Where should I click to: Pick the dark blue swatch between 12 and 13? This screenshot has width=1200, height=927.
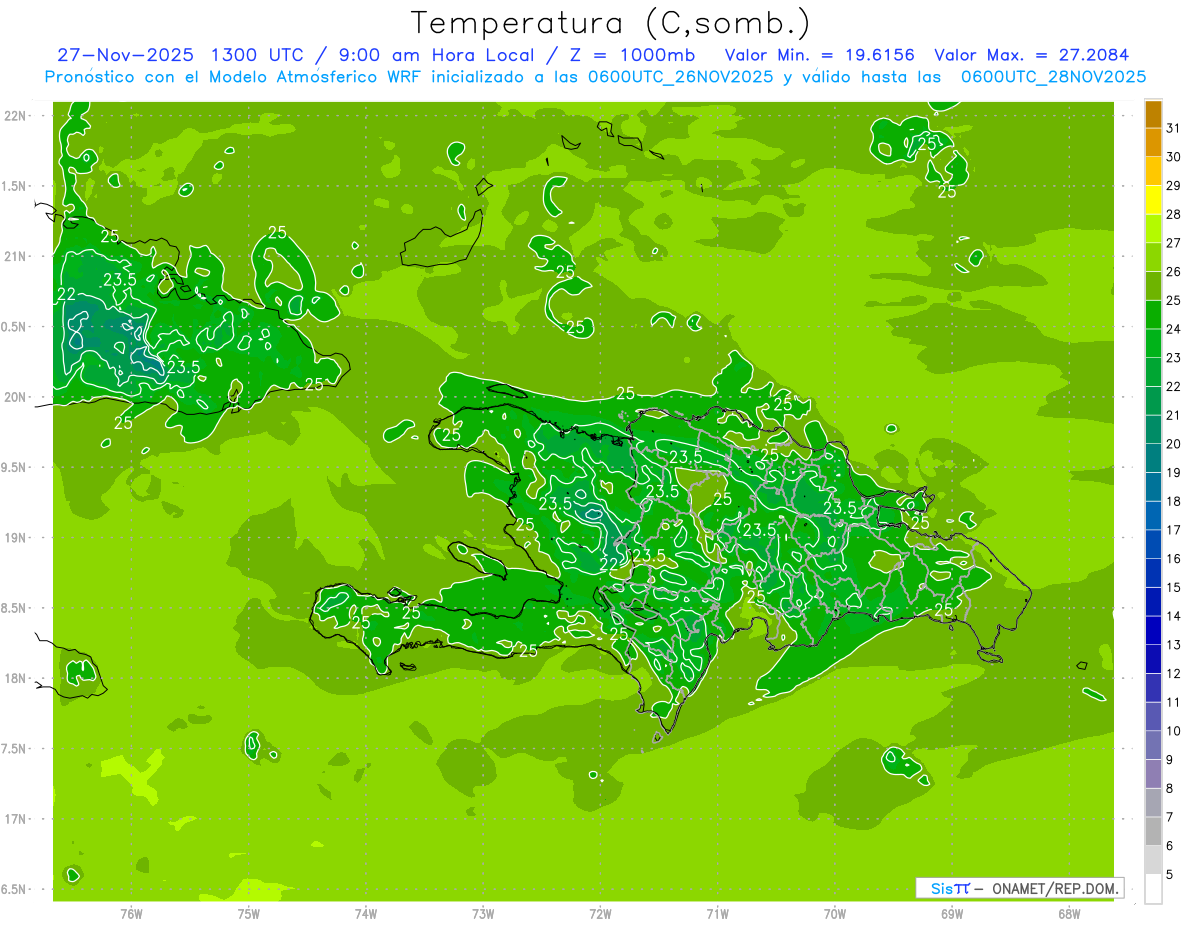click(1153, 659)
